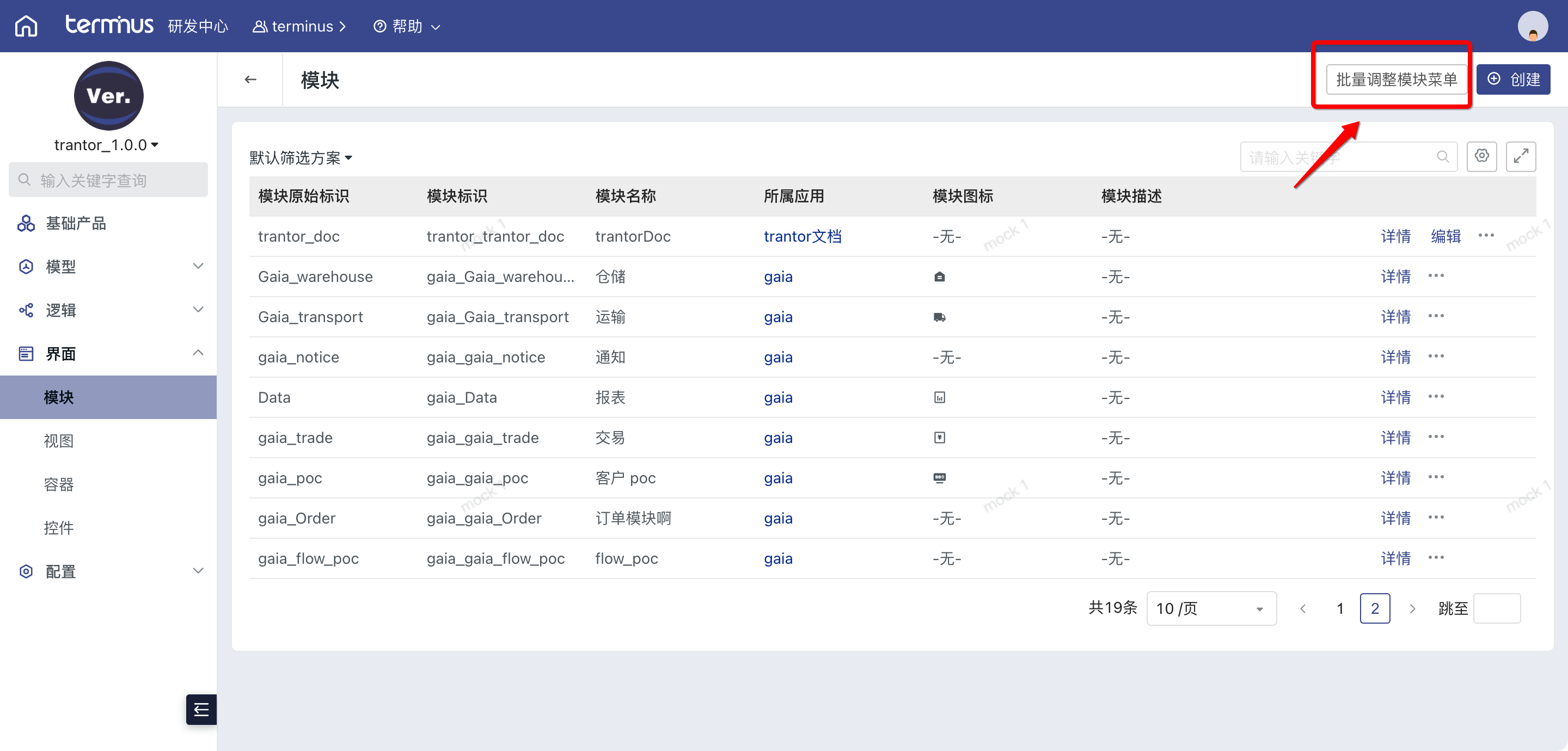
Task: Click the terminus logo
Action: (x=109, y=26)
